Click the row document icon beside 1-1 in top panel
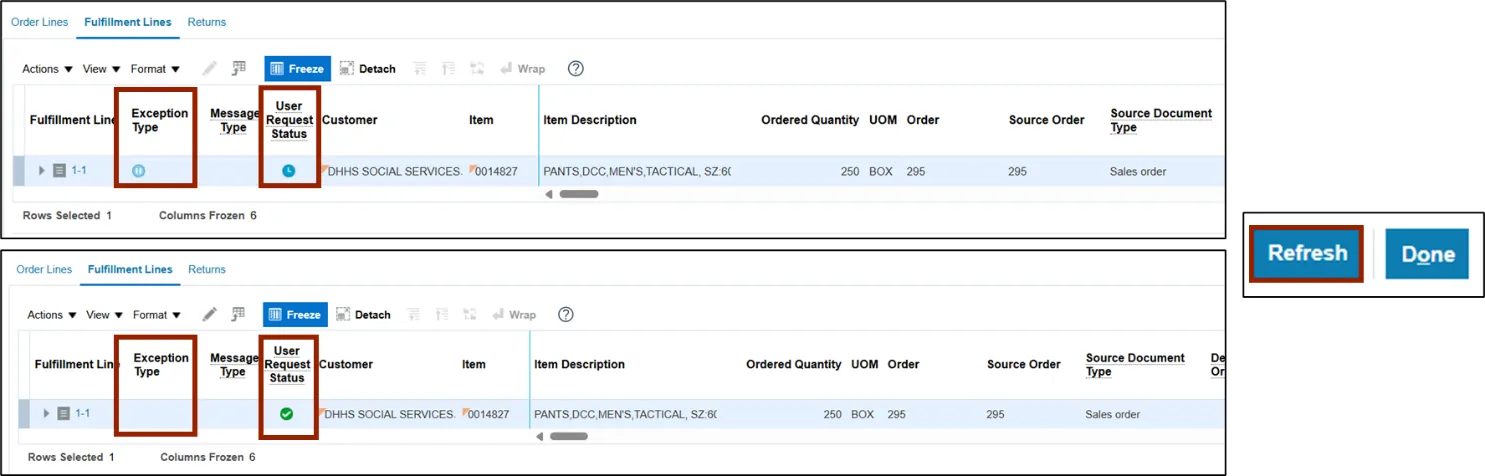 point(59,171)
